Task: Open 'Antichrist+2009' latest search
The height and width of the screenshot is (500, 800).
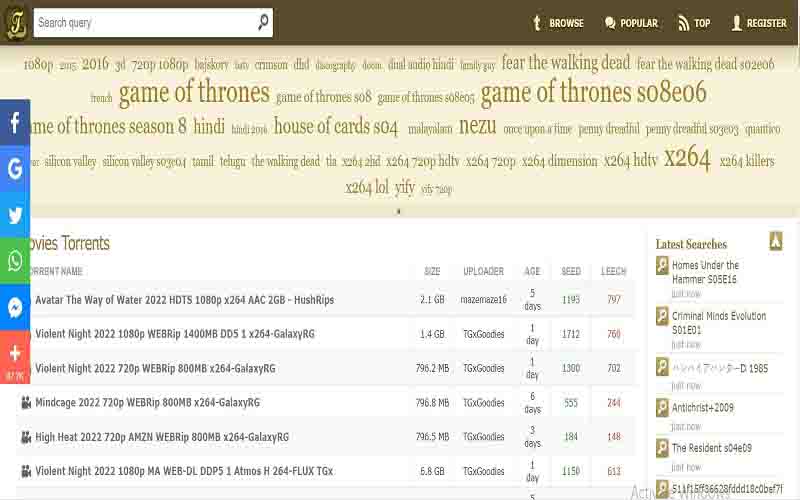Action: tap(703, 408)
